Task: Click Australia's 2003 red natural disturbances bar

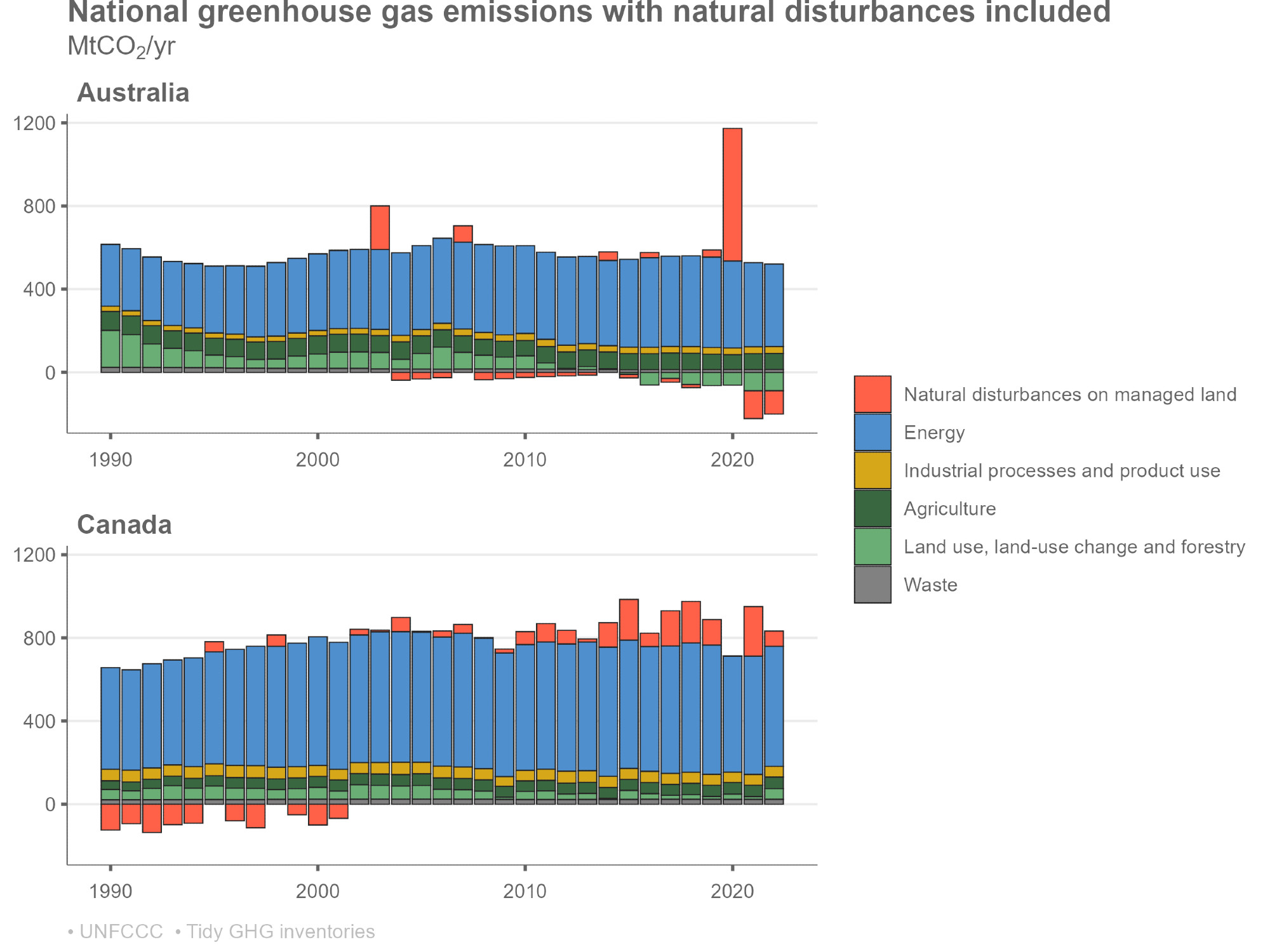Action: coord(380,228)
